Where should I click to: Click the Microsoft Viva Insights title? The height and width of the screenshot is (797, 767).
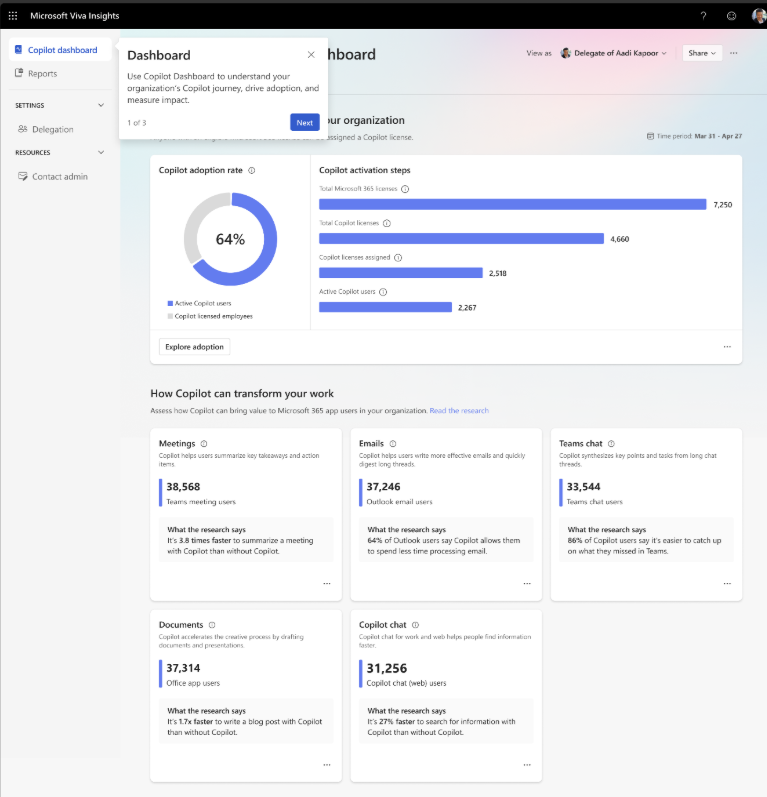pos(75,16)
